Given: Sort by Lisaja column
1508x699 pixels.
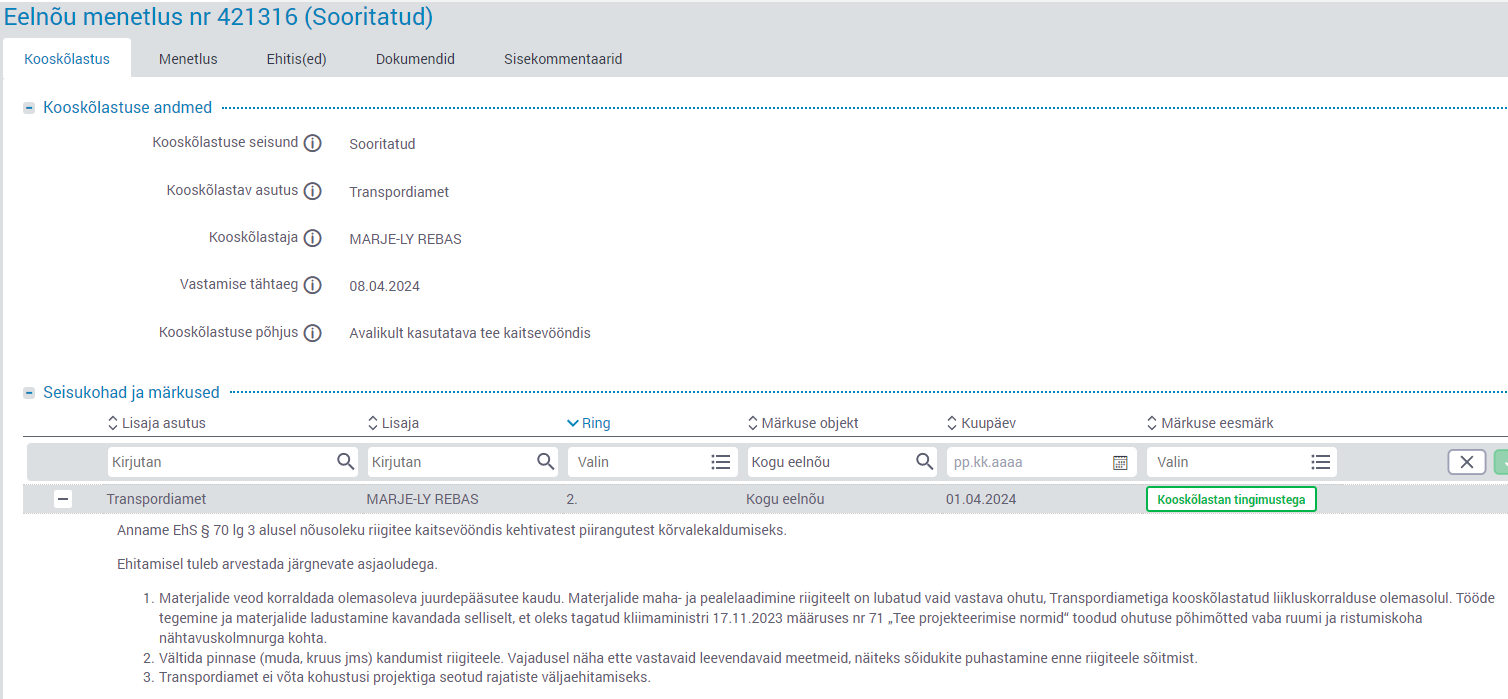Looking at the screenshot, I should click(x=393, y=423).
